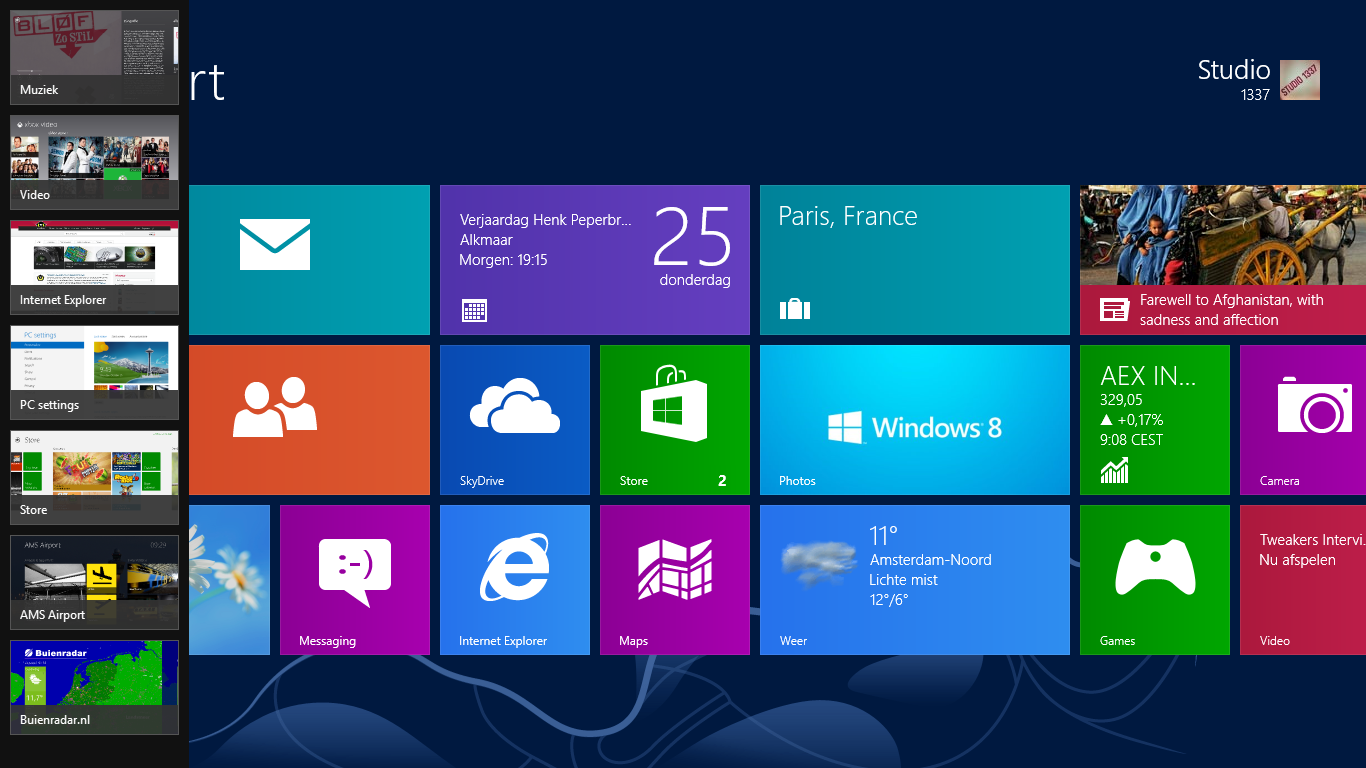1366x768 pixels.
Task: Click the "11°" temperature reading
Action: point(884,536)
